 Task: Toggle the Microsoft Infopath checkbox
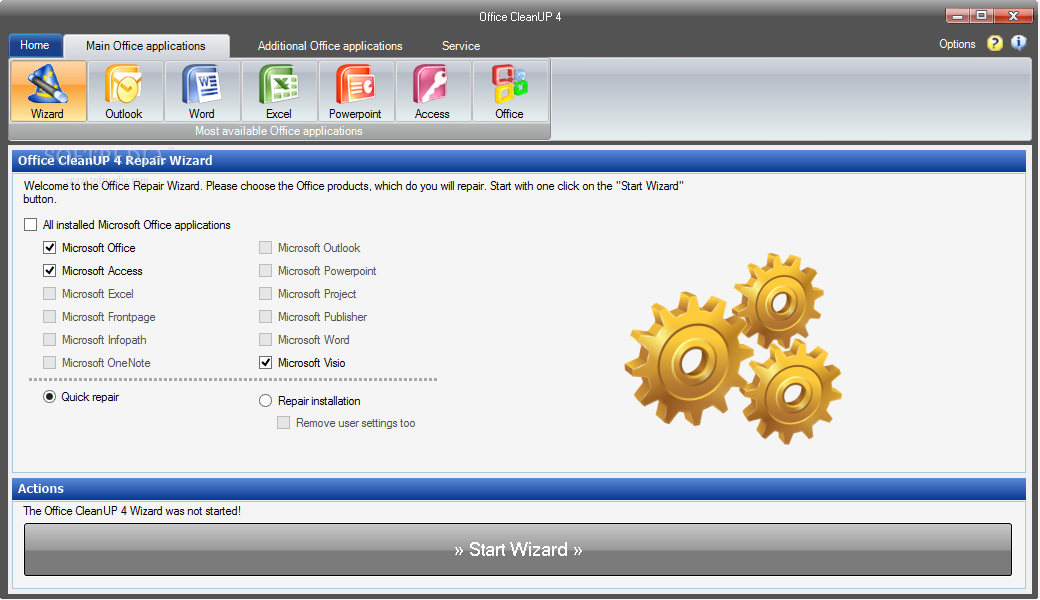(50, 339)
